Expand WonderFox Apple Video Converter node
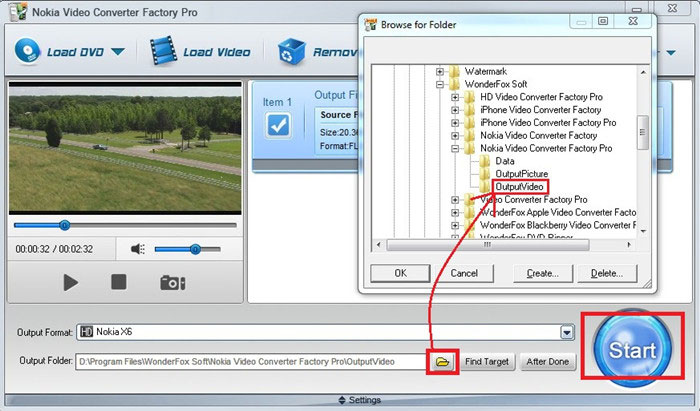 455,213
